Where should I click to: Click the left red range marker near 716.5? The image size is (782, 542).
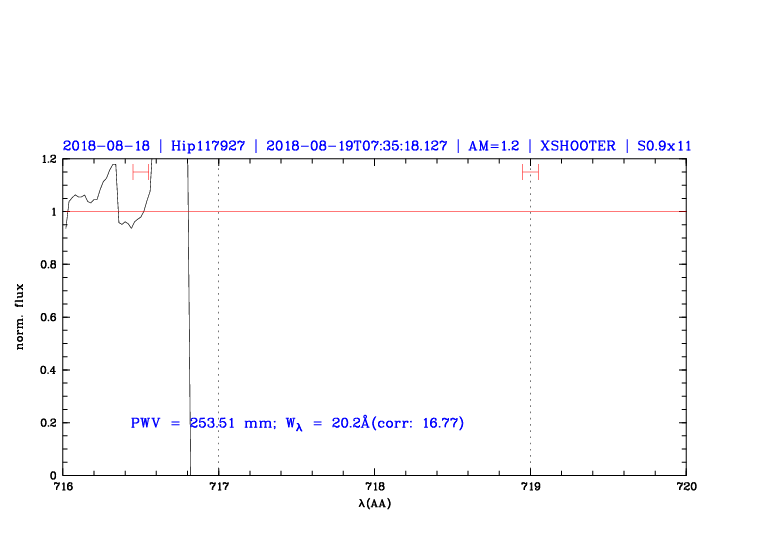point(141,172)
